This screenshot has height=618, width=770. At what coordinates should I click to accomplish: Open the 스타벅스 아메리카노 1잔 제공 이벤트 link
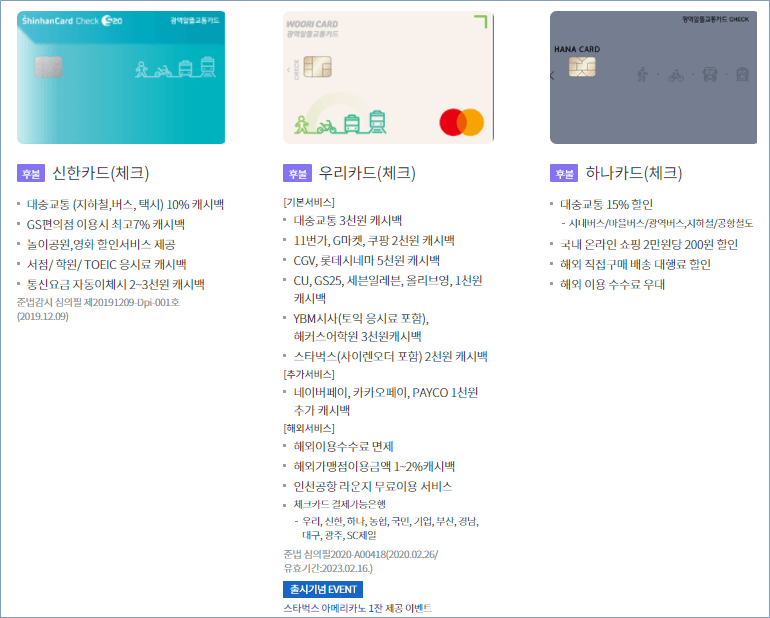[358, 608]
